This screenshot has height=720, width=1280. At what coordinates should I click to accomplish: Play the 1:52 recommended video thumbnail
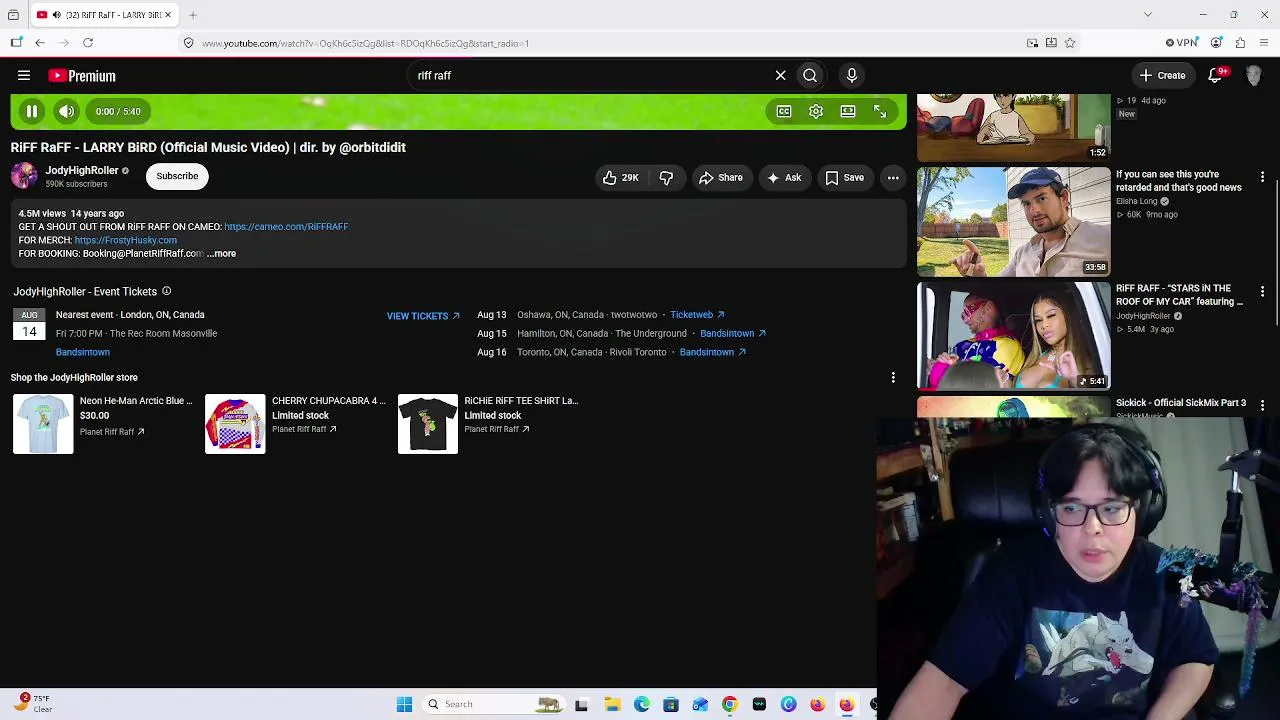pyautogui.click(x=1013, y=127)
